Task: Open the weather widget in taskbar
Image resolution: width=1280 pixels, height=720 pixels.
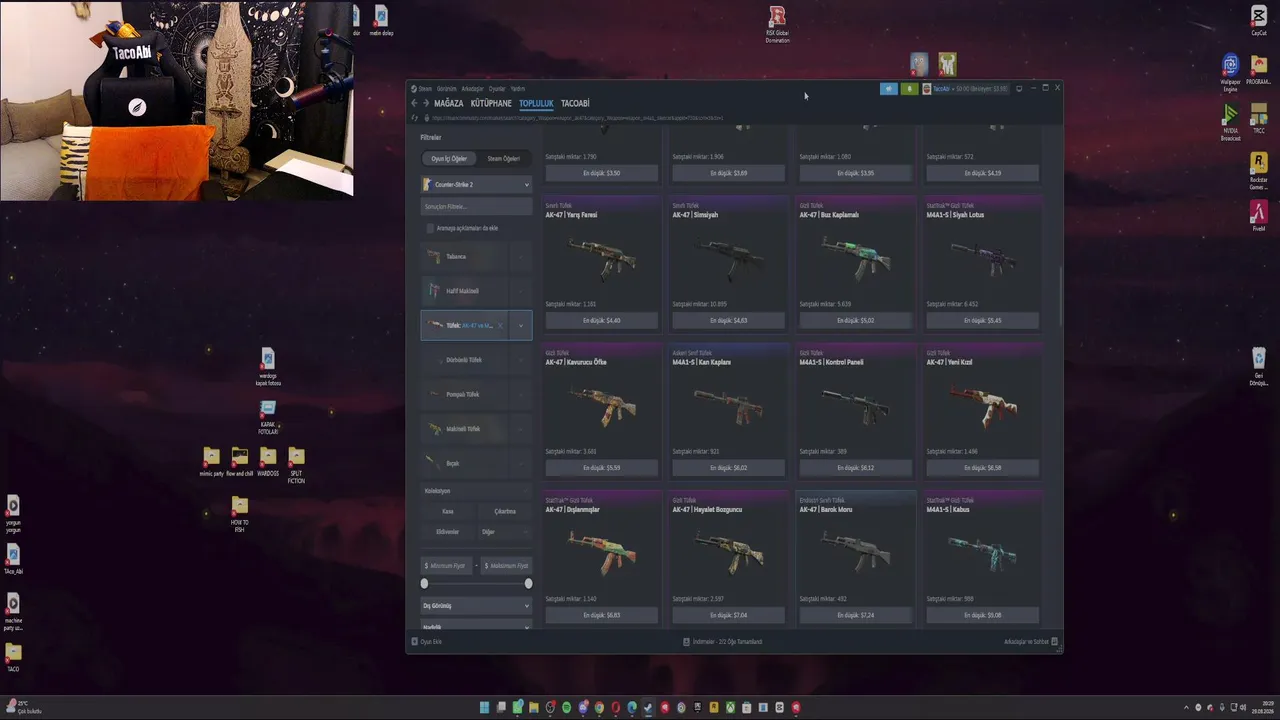Action: click(x=22, y=707)
